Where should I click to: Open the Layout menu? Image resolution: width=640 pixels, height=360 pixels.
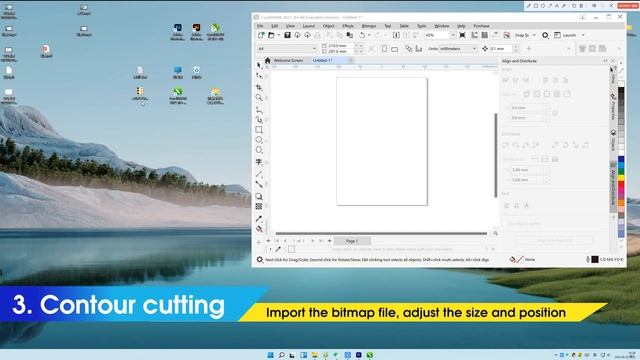pyautogui.click(x=309, y=26)
